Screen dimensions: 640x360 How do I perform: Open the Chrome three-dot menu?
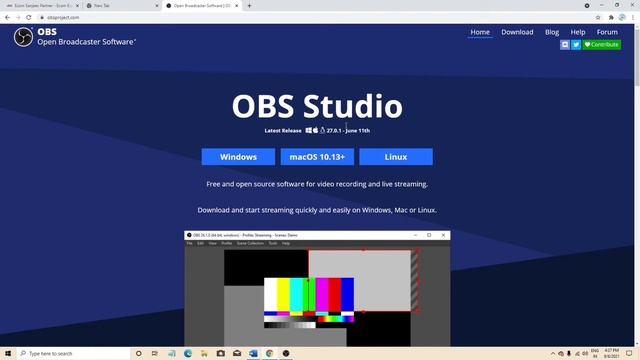click(x=633, y=18)
